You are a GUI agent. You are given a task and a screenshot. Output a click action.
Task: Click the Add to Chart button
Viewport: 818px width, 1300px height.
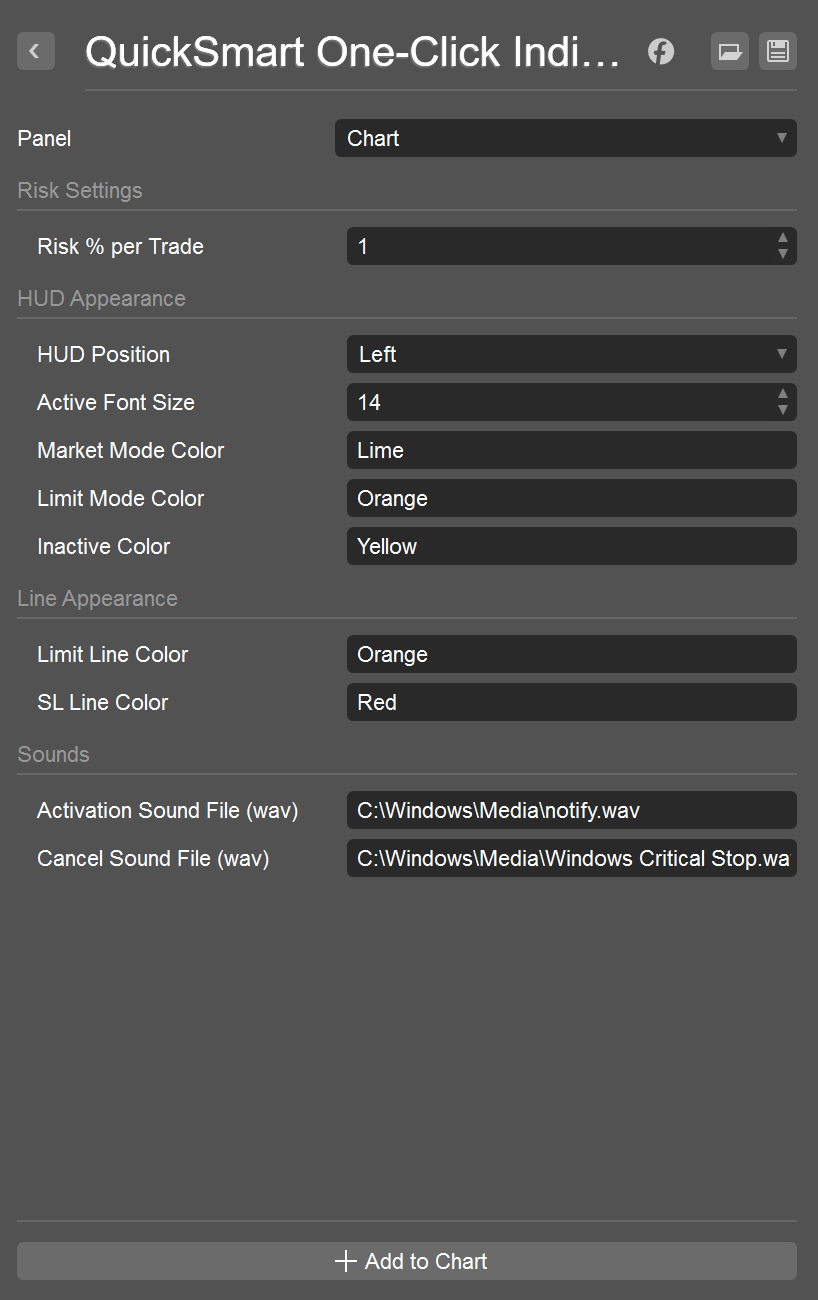(409, 1261)
